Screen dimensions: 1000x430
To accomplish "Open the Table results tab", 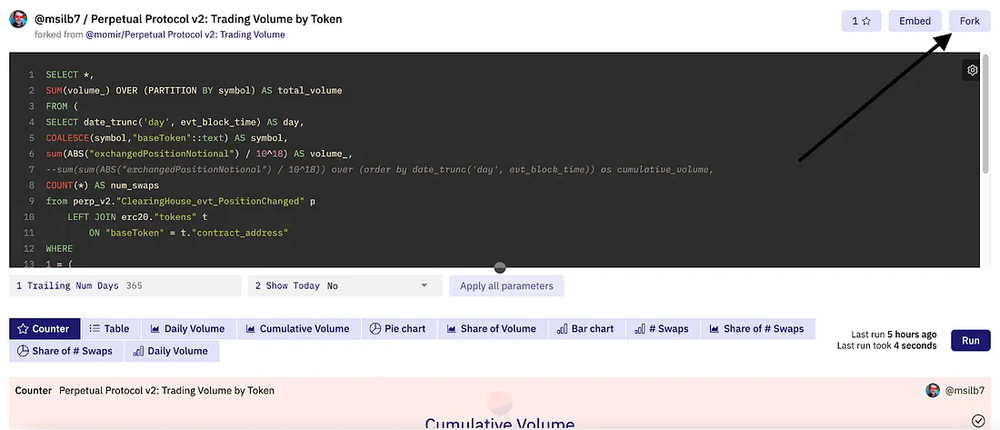I will (x=109, y=328).
